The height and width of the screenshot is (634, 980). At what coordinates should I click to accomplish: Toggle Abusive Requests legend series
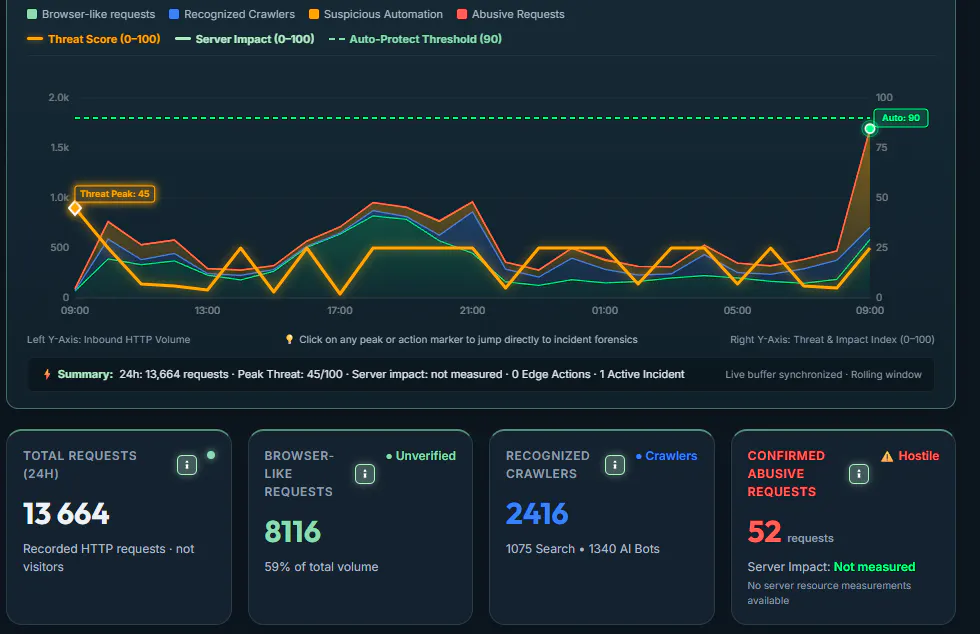pos(511,14)
